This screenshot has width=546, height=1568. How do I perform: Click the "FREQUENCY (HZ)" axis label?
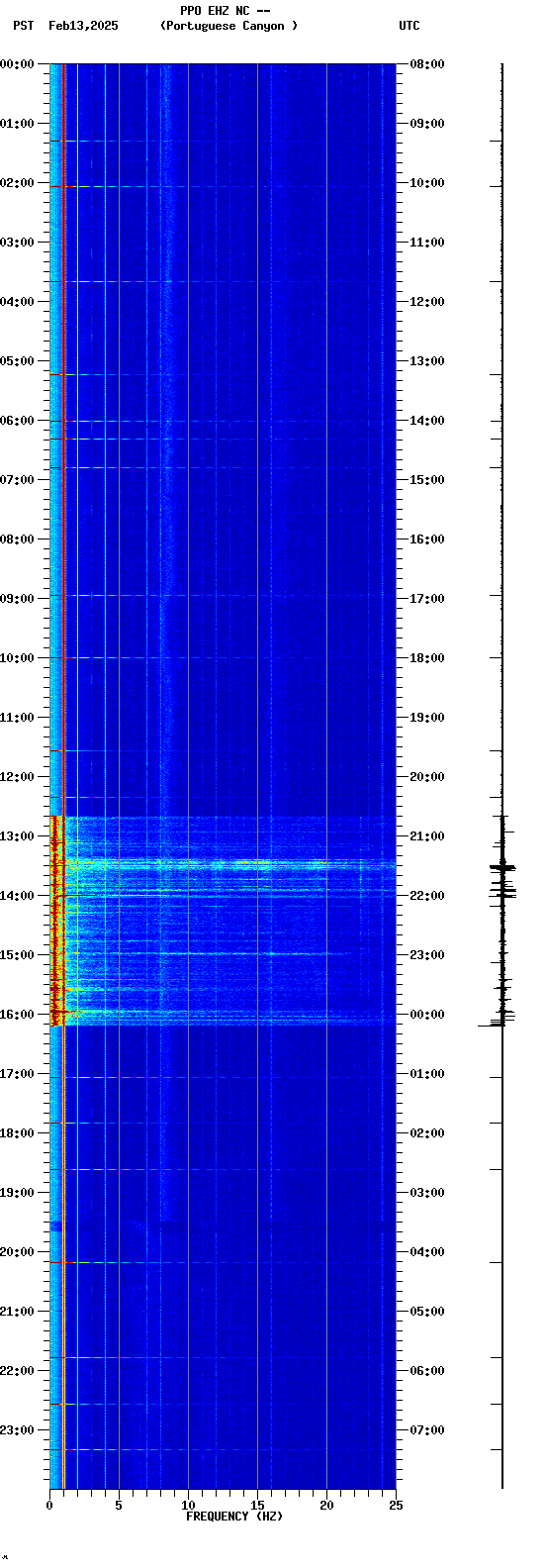(x=234, y=1517)
